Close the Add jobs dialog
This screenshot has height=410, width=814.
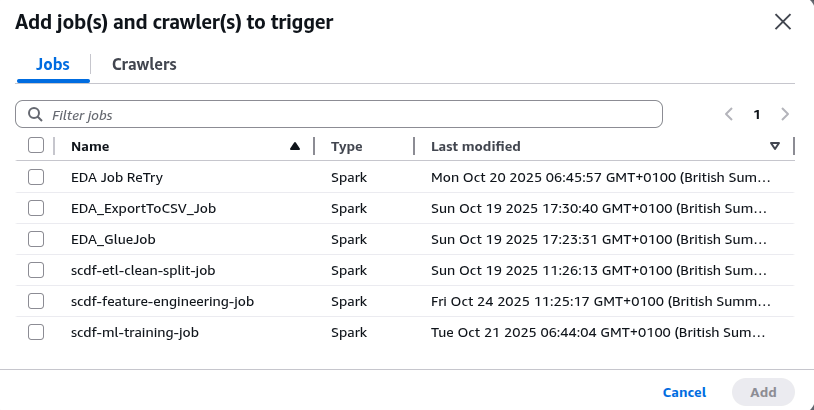pos(783,22)
